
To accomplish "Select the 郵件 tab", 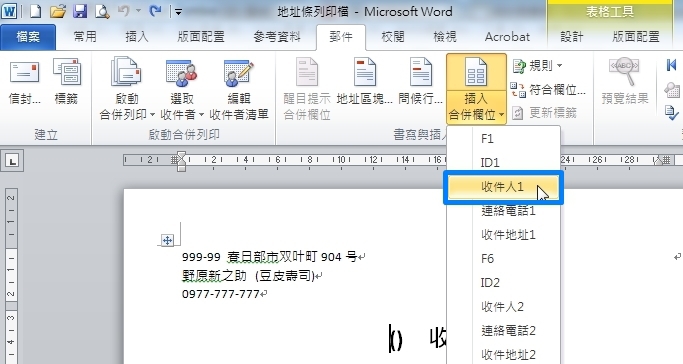I will (x=341, y=37).
